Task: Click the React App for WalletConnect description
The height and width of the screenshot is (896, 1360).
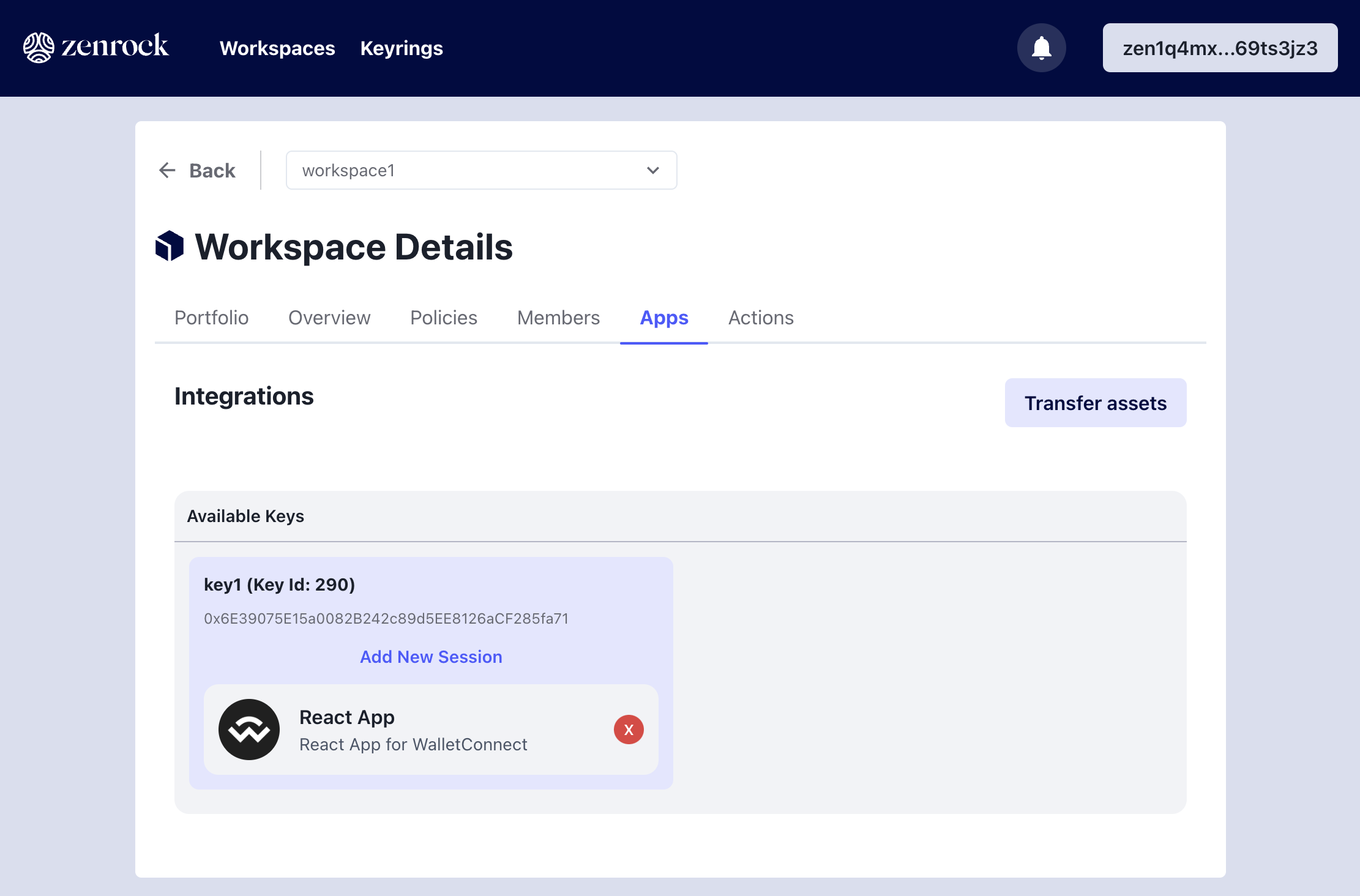Action: coord(413,745)
